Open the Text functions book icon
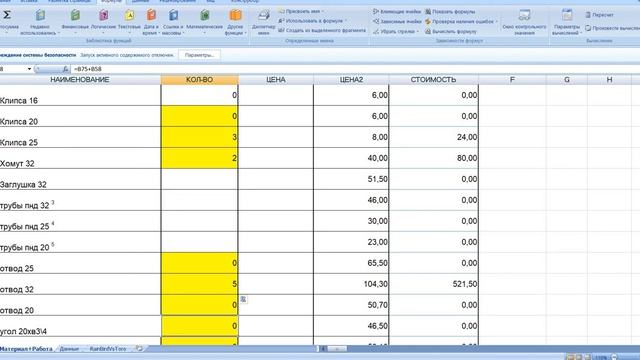The image size is (640, 360). click(x=129, y=16)
